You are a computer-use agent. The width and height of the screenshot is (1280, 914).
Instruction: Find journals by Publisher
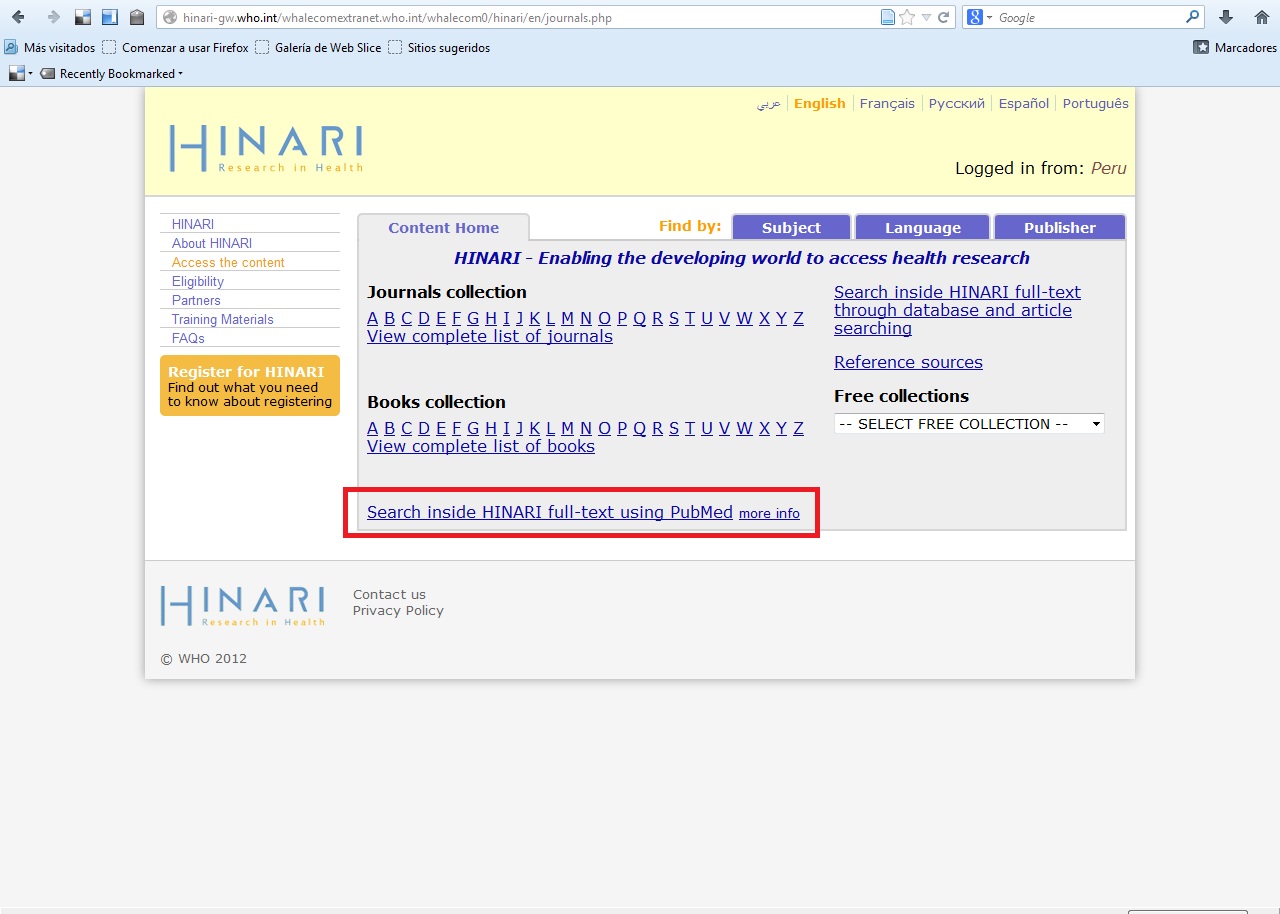(1060, 227)
